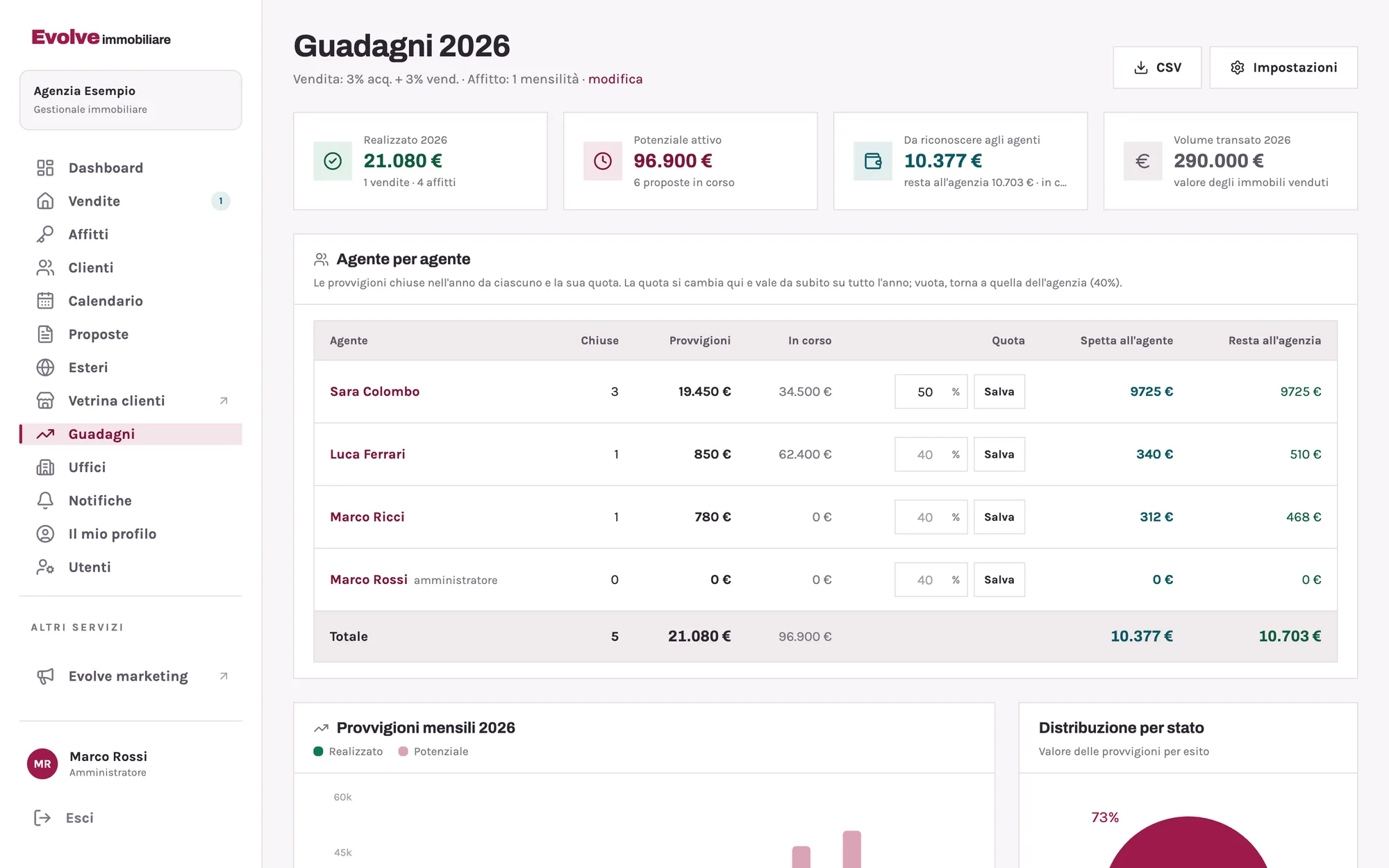Click the green check icon on Realizzato 2026
Viewport: 1389px width, 868px height.
click(x=333, y=162)
